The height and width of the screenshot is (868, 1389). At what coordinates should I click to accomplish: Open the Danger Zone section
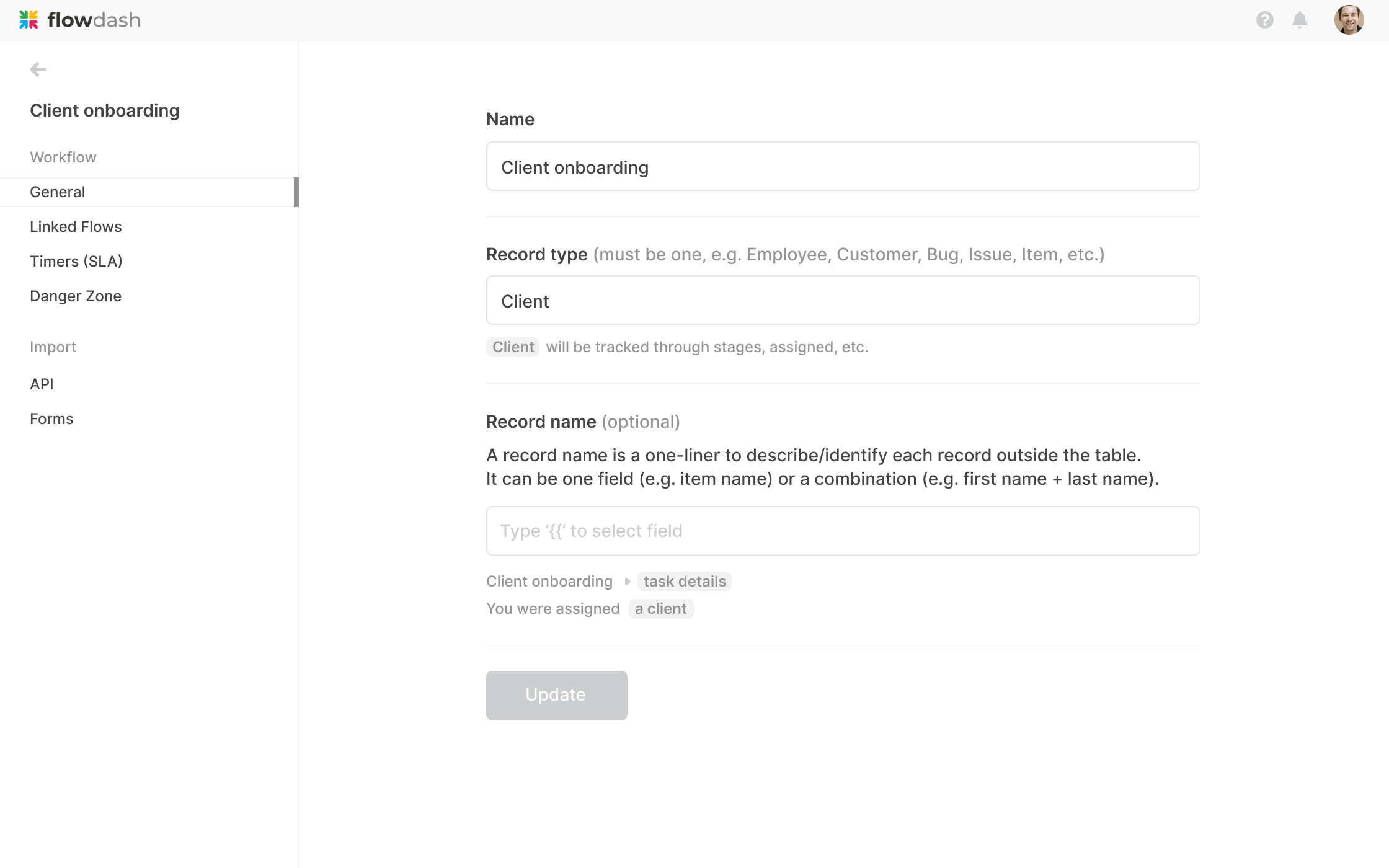76,296
